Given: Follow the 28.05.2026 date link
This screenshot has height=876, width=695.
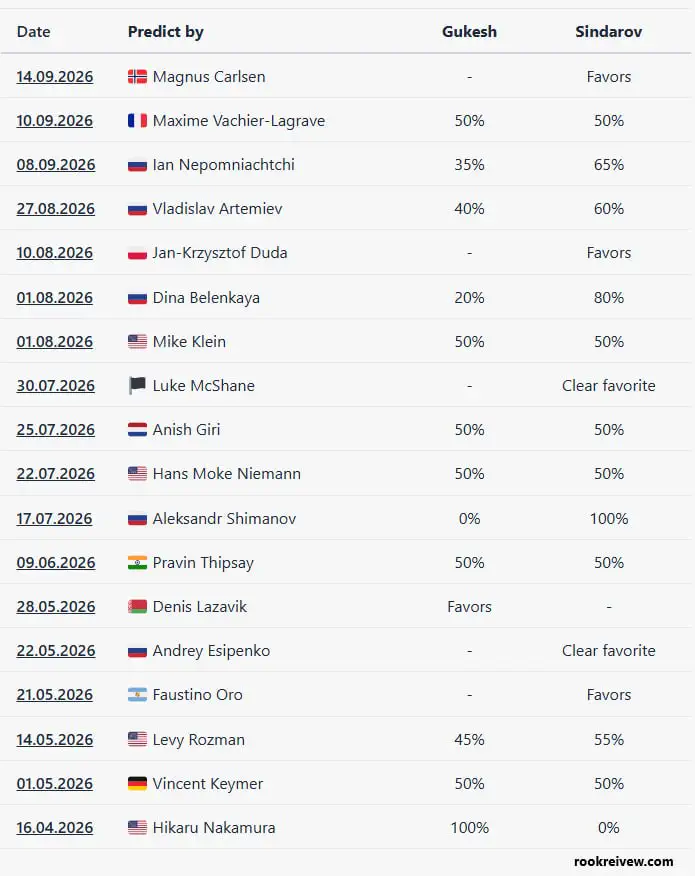Looking at the screenshot, I should click(56, 607).
